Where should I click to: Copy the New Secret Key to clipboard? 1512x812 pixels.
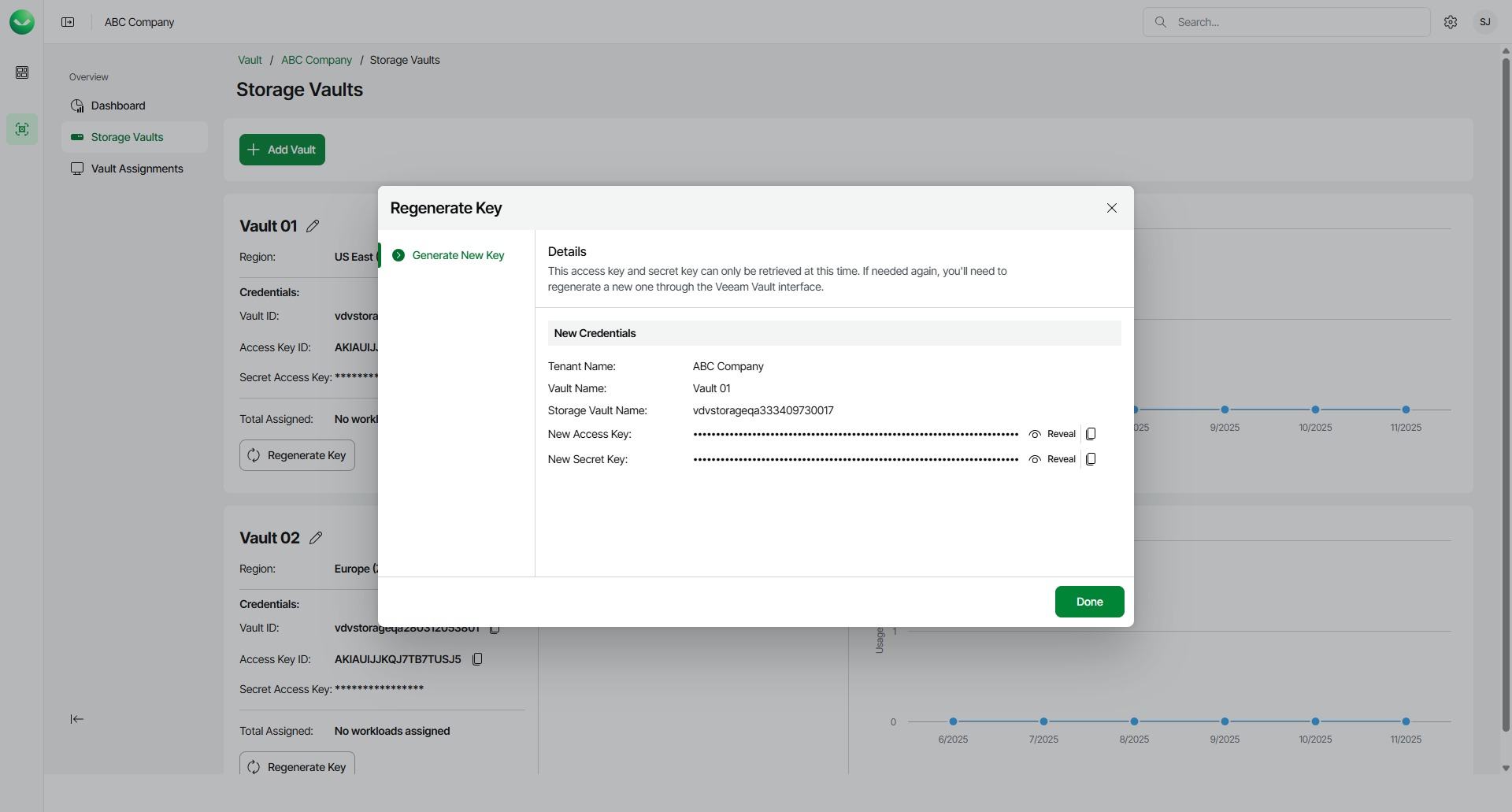1091,459
